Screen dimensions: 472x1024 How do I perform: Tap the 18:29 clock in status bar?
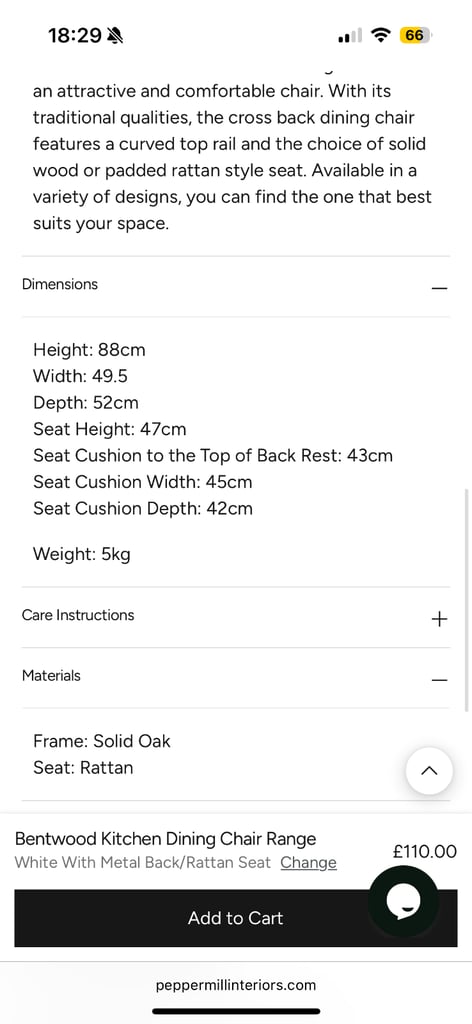click(74, 35)
